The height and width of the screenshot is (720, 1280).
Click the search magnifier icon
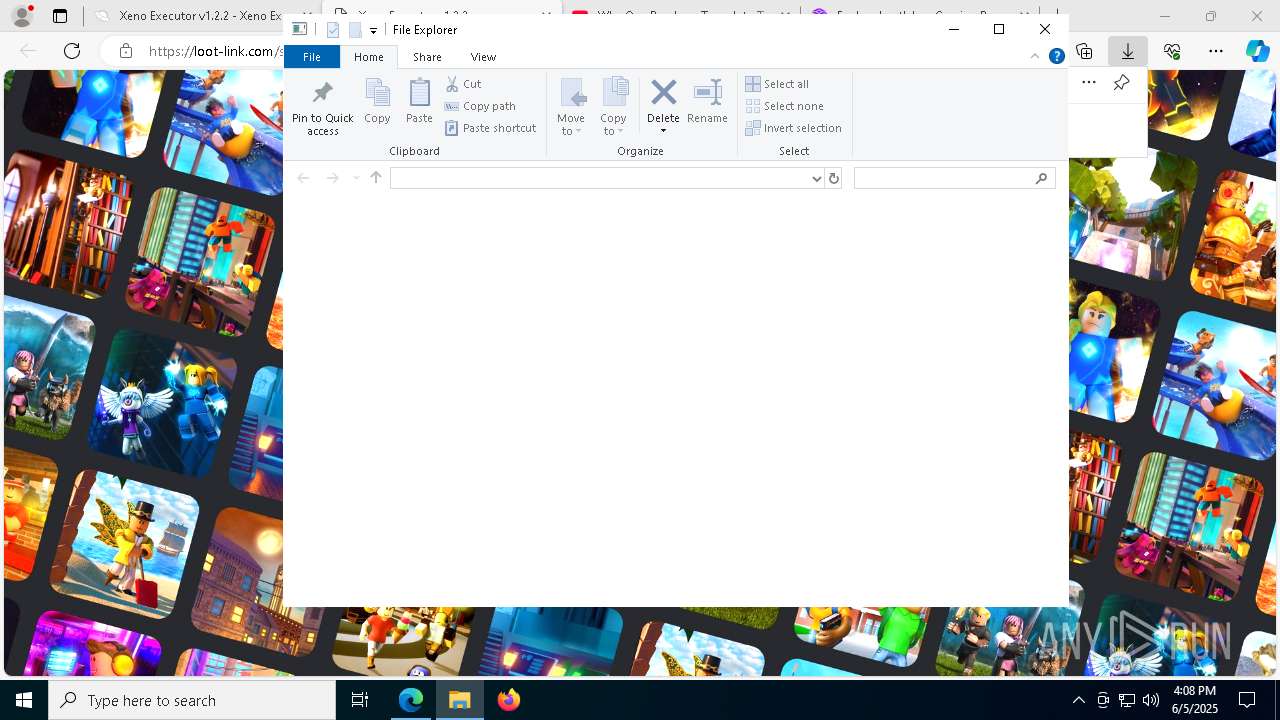tap(1041, 178)
